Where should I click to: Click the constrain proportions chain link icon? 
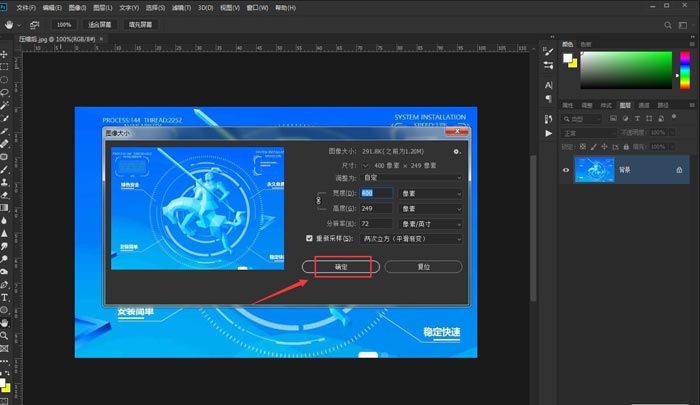tap(319, 201)
